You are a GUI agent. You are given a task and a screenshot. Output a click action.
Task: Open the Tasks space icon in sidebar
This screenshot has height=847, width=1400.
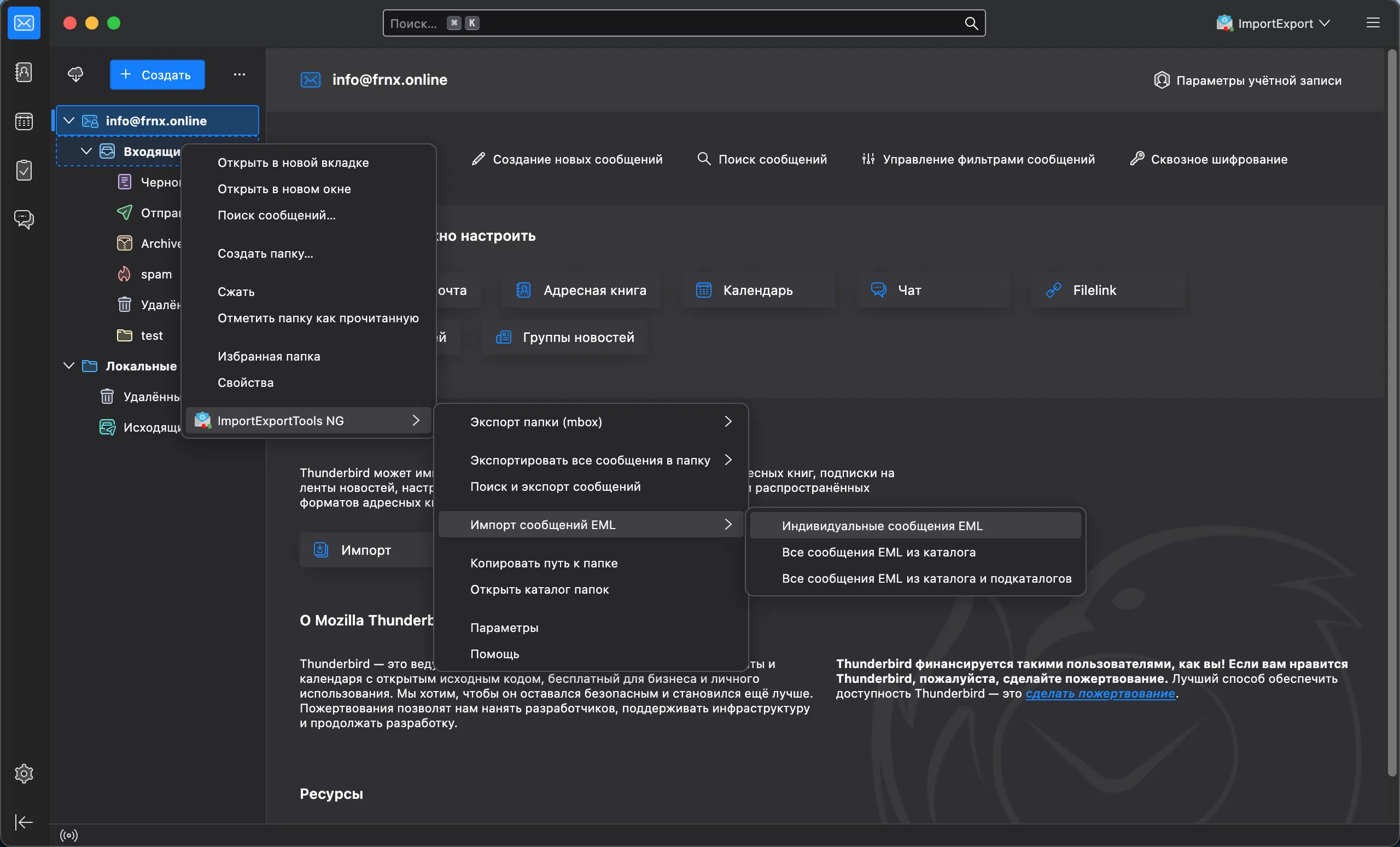click(24, 170)
